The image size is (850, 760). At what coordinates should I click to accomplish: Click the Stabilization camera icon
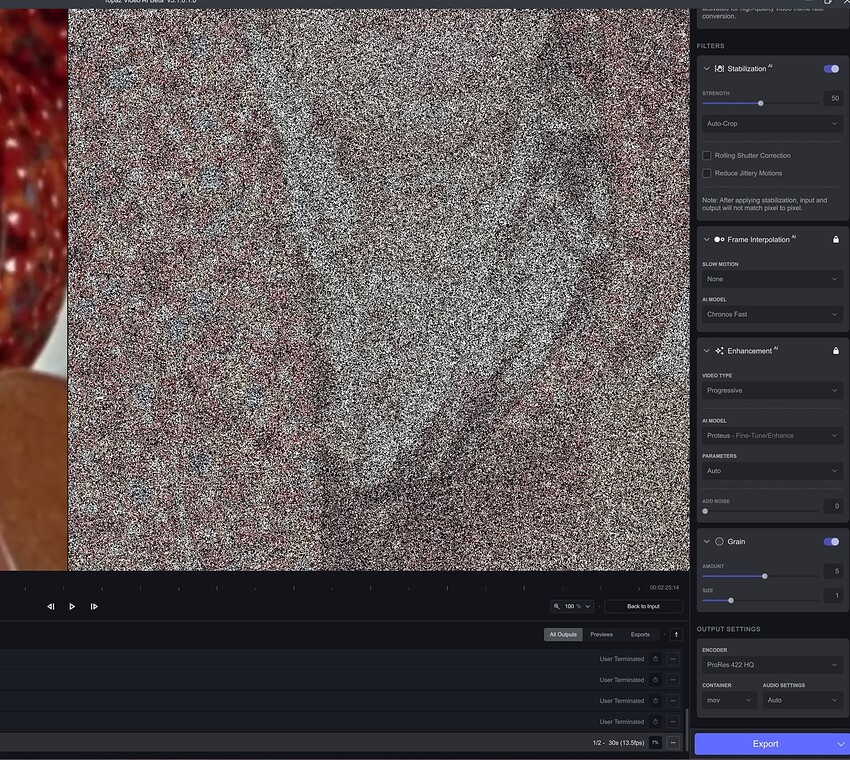(719, 69)
